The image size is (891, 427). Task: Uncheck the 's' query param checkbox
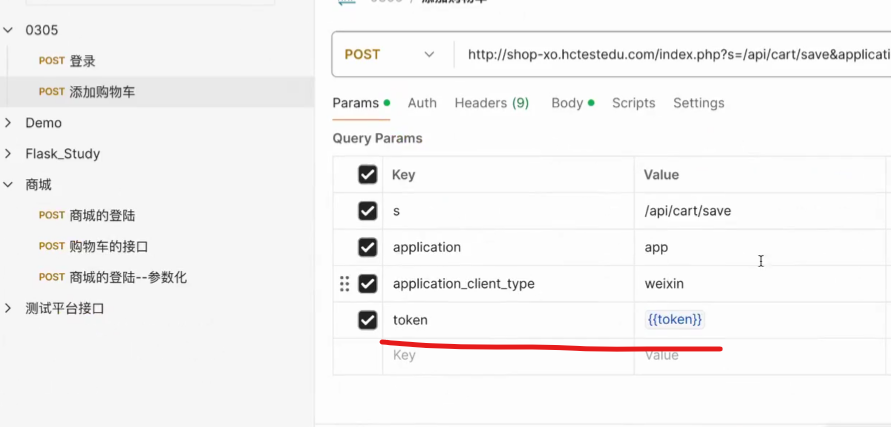pyautogui.click(x=368, y=211)
